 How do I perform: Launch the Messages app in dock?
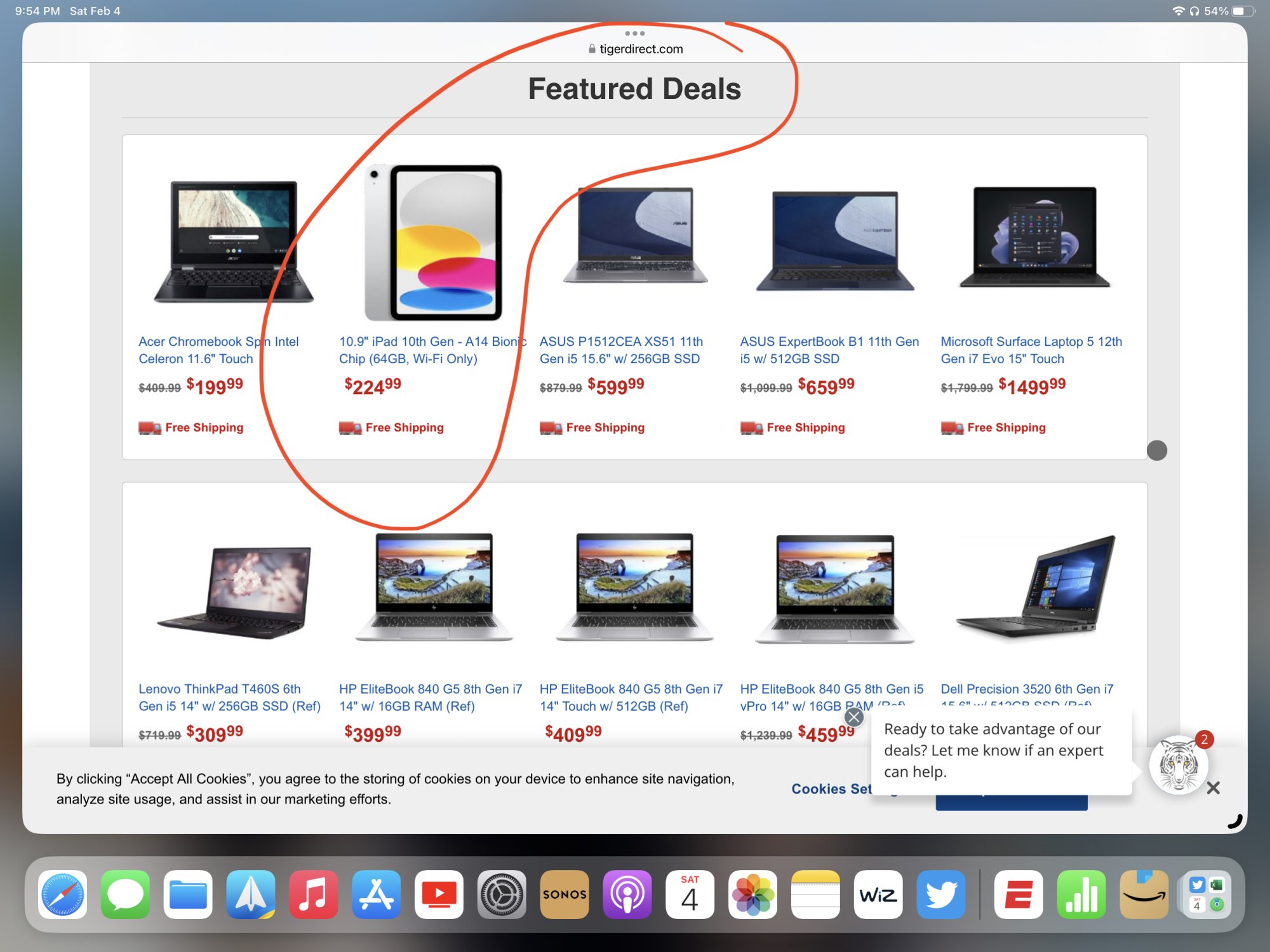[x=125, y=894]
